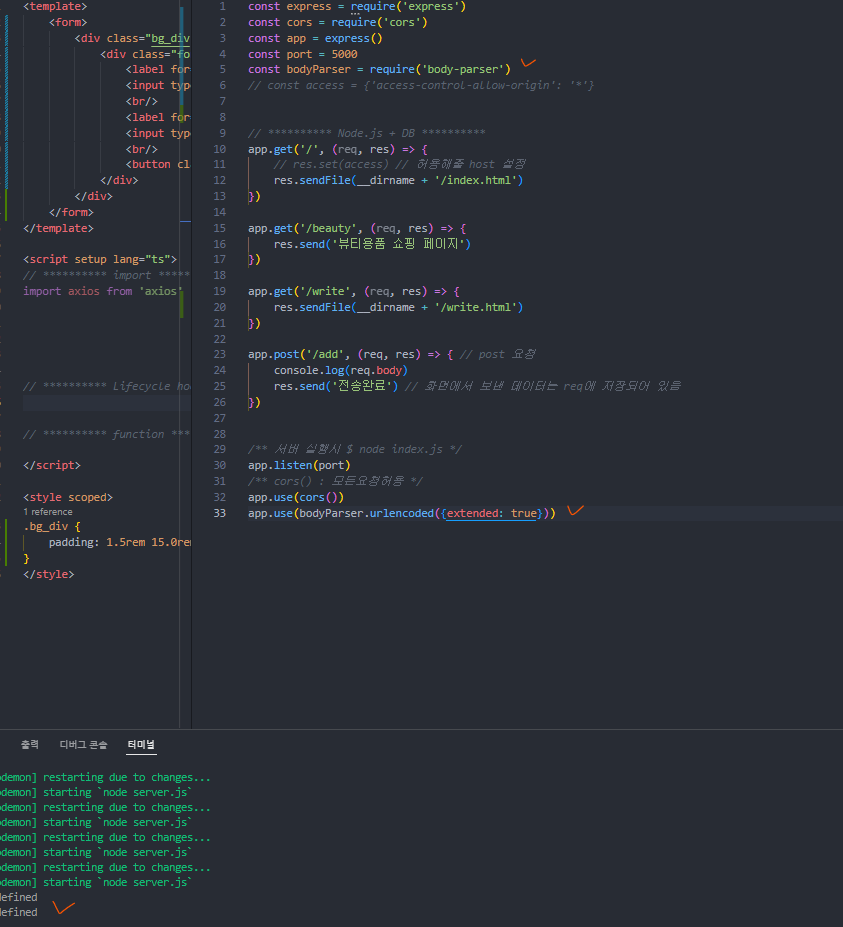Open the 디버그 콘솔 panel tab

pyautogui.click(x=83, y=744)
